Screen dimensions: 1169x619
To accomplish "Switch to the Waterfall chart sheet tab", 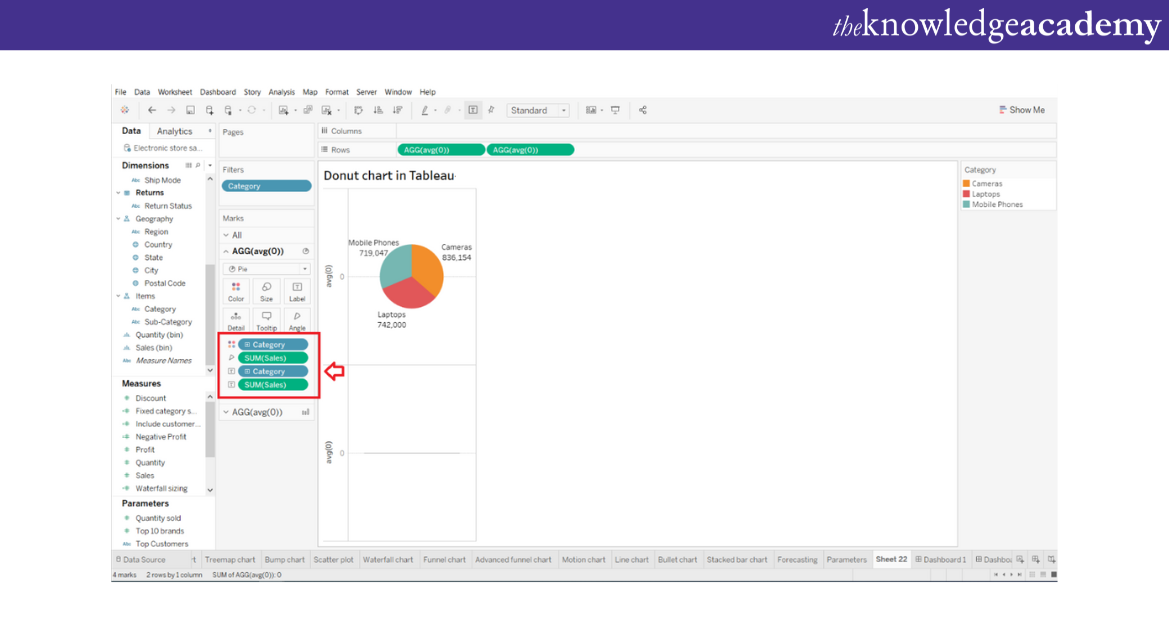I will [387, 560].
